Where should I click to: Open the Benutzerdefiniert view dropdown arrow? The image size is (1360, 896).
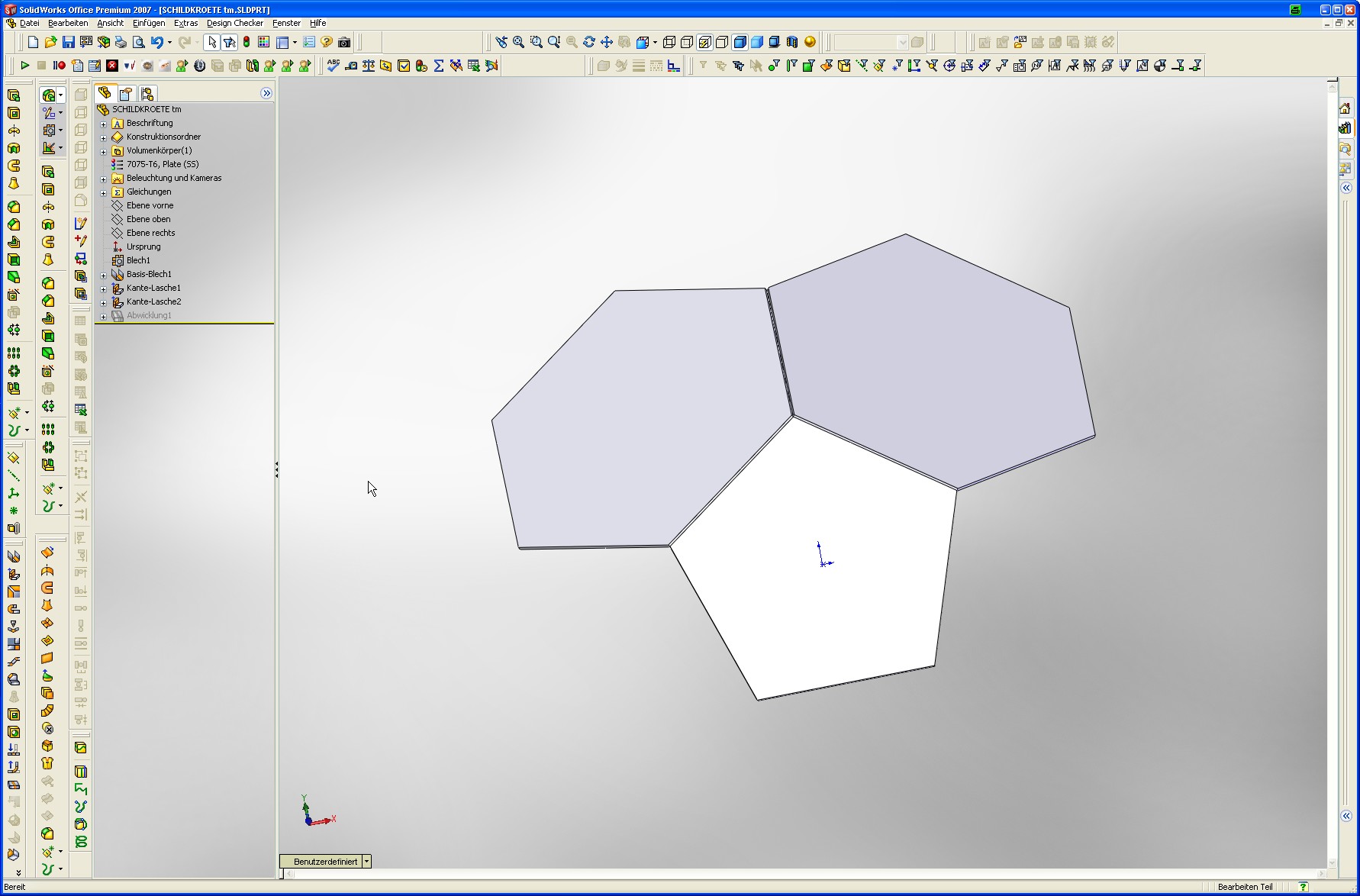366,862
